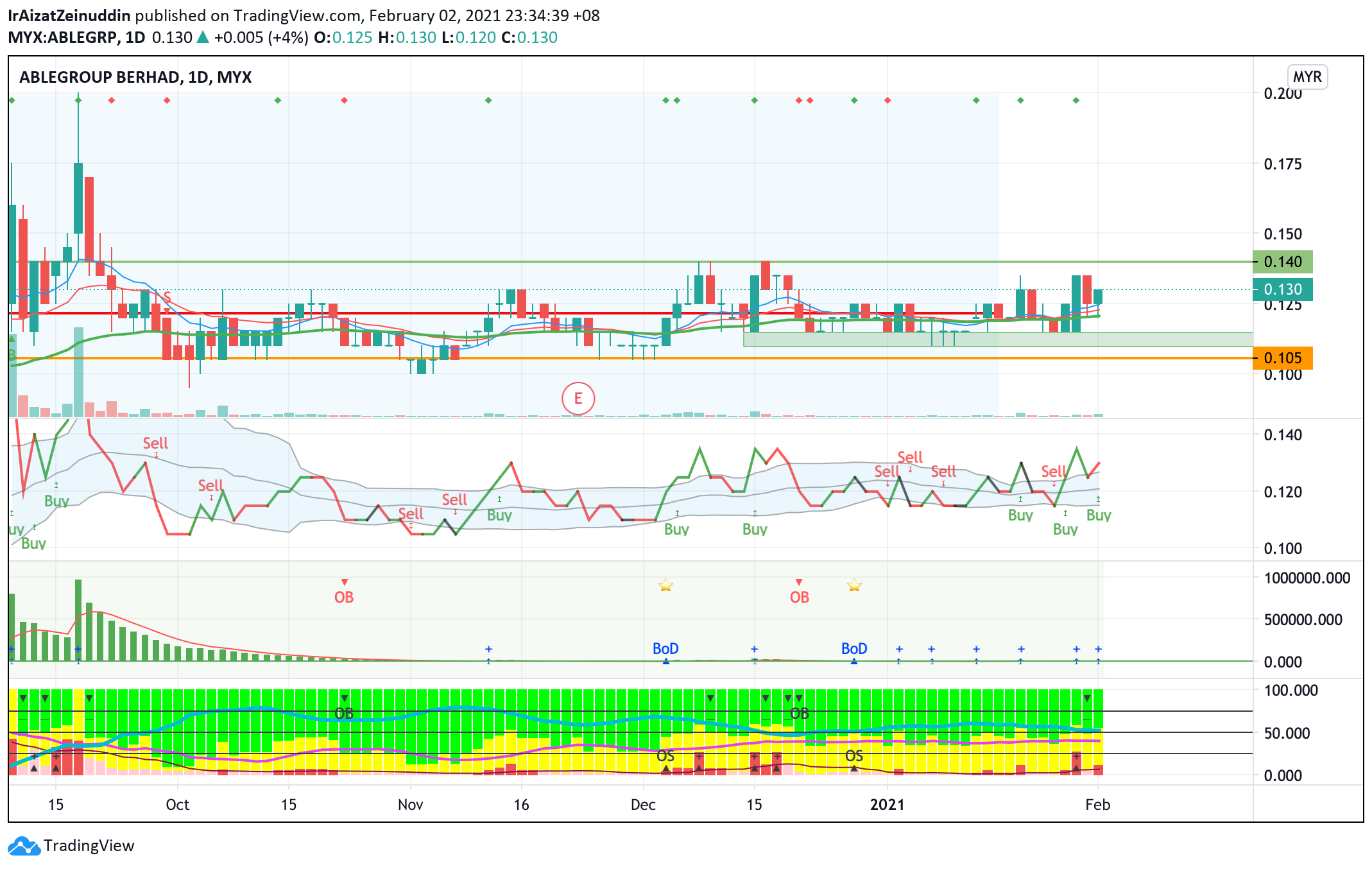This screenshot has width=1372, height=869.
Task: Click the Oct label on time axis
Action: click(178, 805)
